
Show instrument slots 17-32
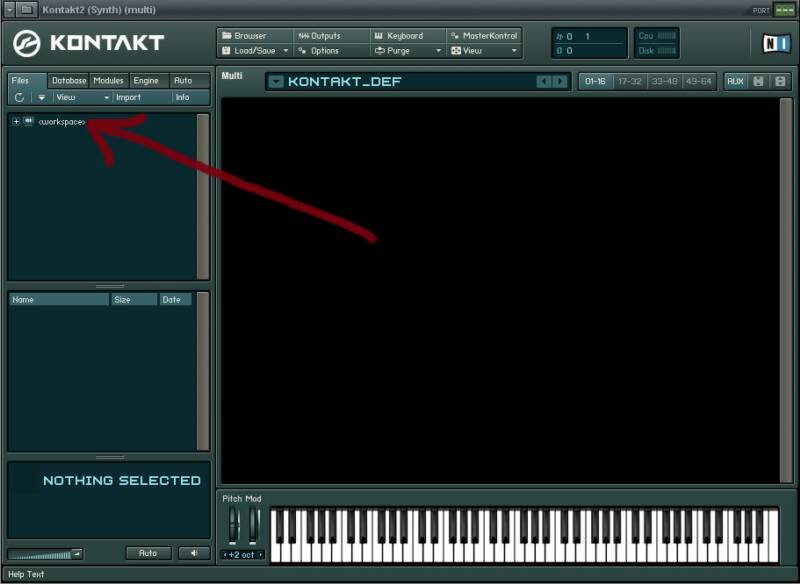coord(630,82)
